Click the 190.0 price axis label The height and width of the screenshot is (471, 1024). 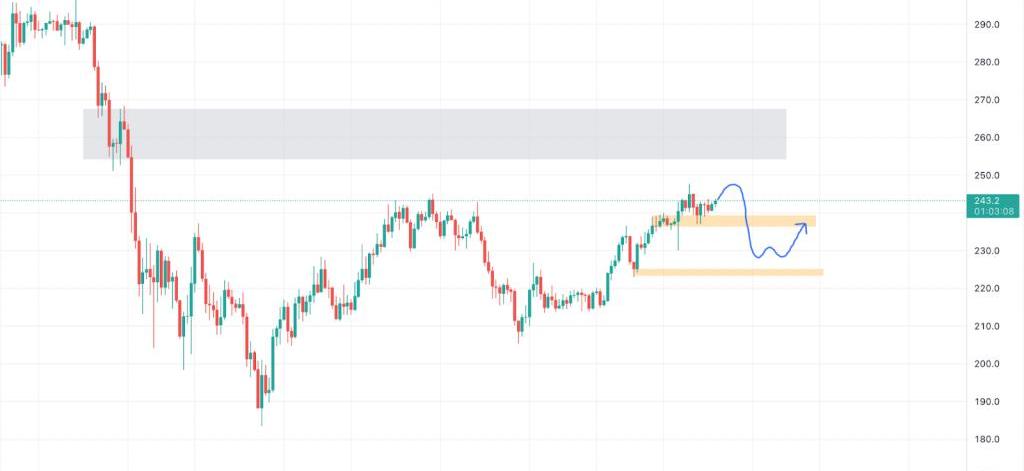point(988,402)
